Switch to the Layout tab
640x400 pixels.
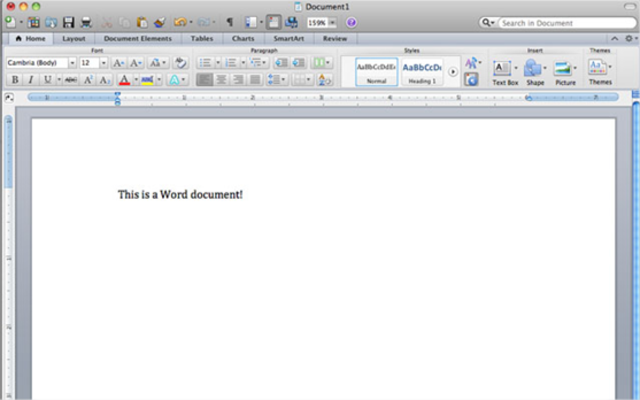74,38
